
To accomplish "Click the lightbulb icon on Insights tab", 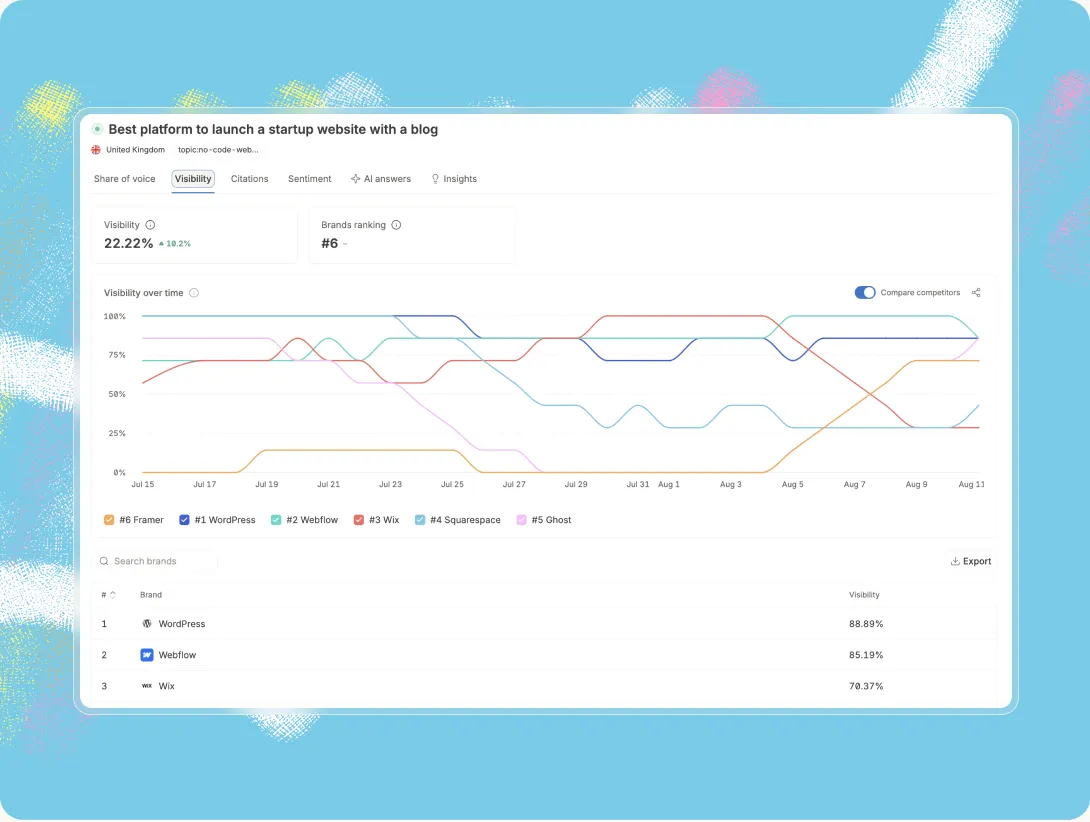I will coord(435,179).
